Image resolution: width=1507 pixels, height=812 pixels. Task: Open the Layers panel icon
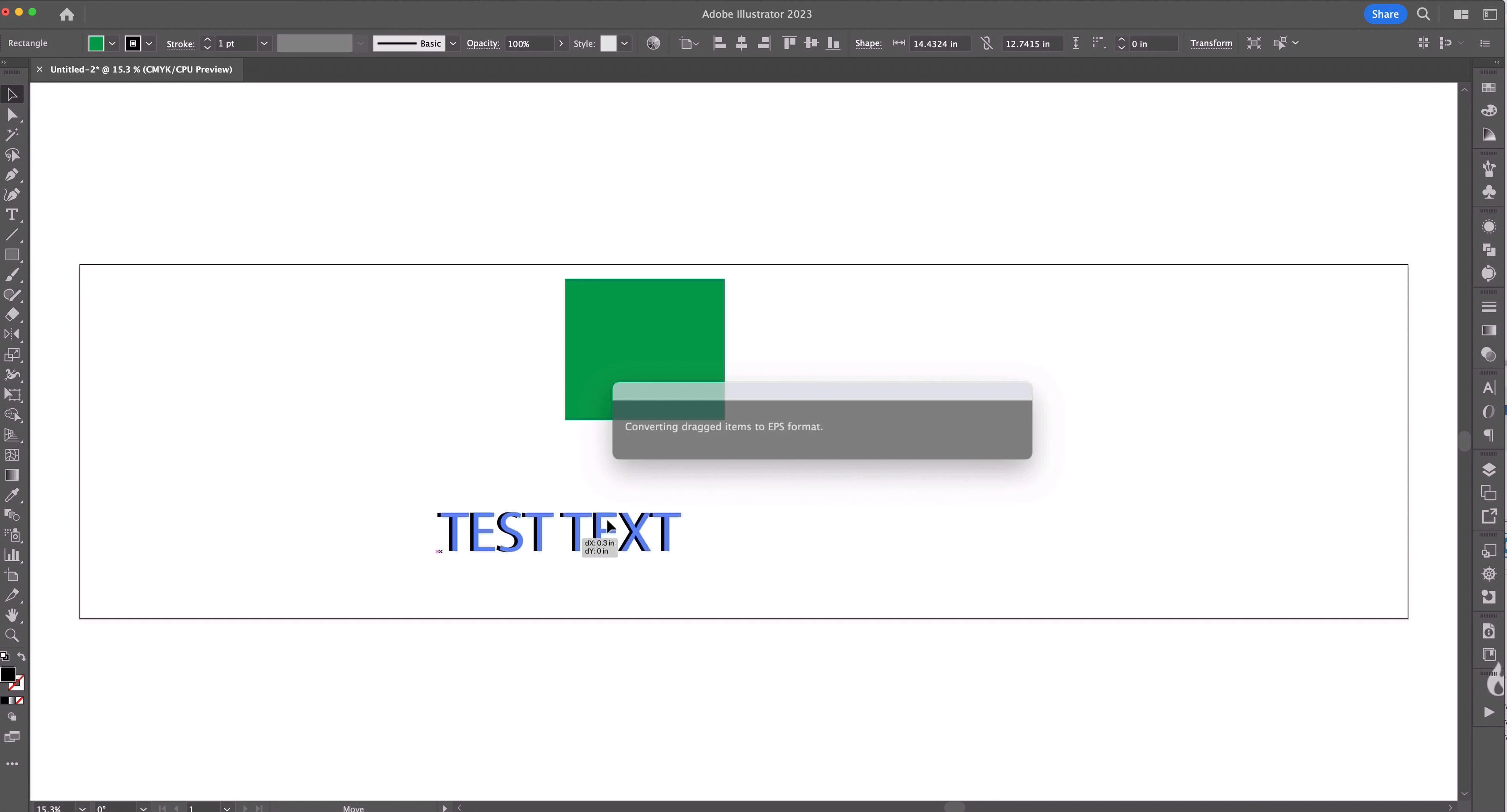1489,470
